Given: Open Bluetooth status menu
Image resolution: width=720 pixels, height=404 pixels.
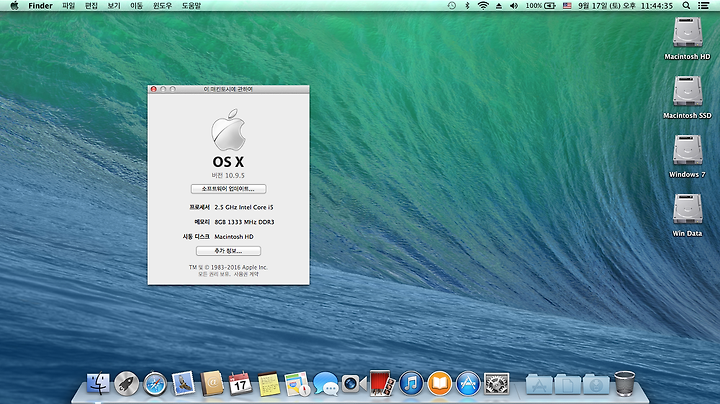Looking at the screenshot, I should pyautogui.click(x=467, y=6).
